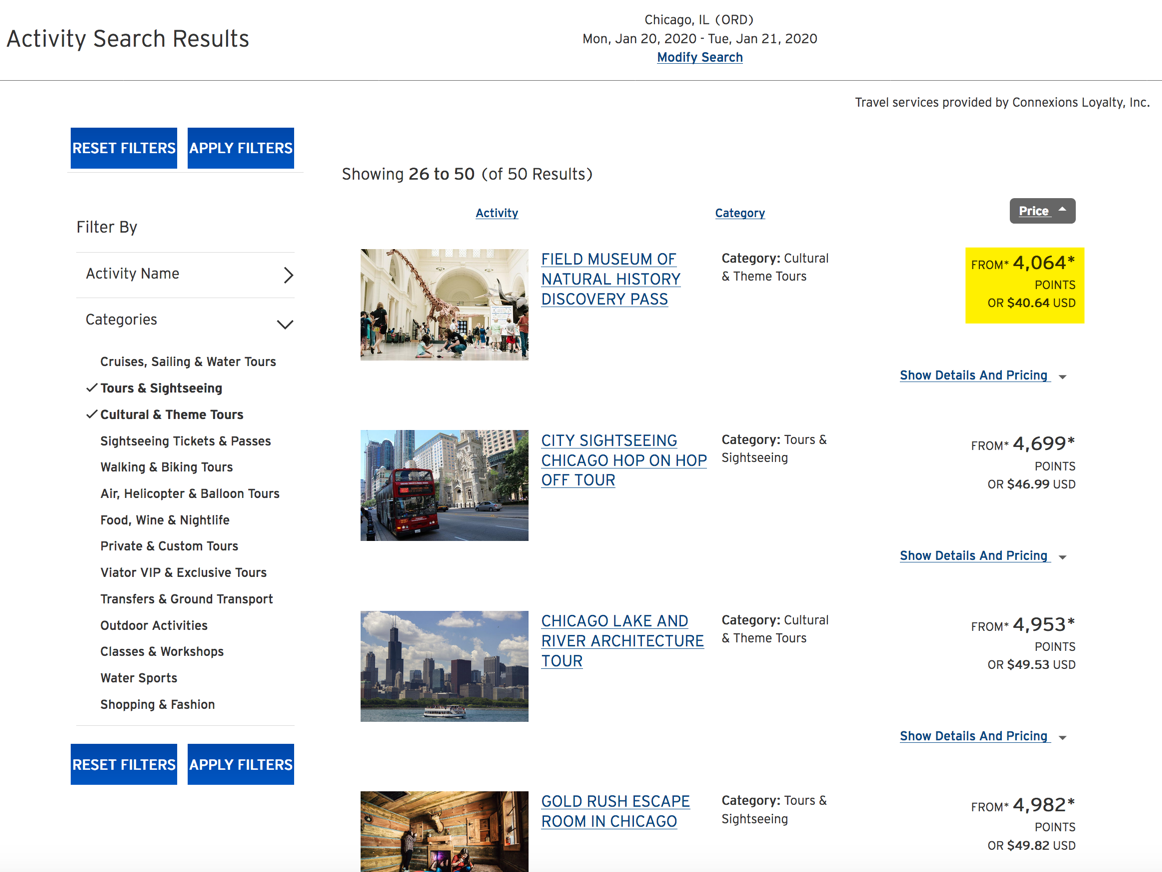1162x872 pixels.
Task: Sort results by Activity column
Action: click(497, 213)
